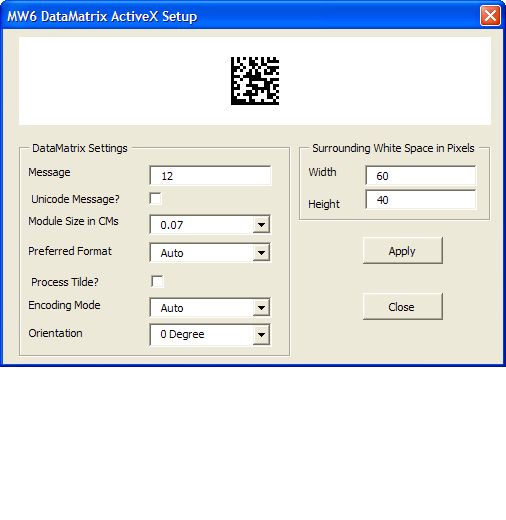Image resolution: width=506 pixels, height=520 pixels.
Task: Click the MW6 DataMatrix ActiveX Setup title bar
Action: [x=240, y=16]
